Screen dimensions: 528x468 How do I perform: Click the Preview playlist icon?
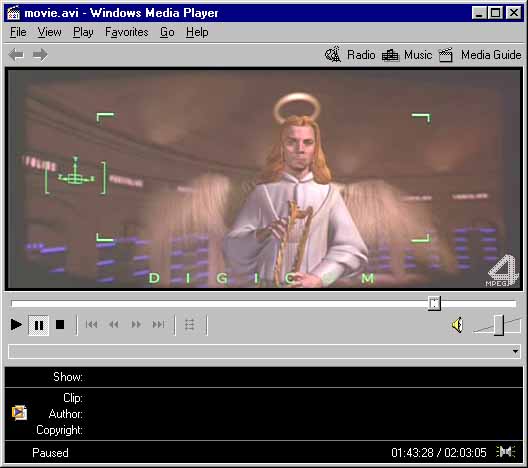pos(190,325)
